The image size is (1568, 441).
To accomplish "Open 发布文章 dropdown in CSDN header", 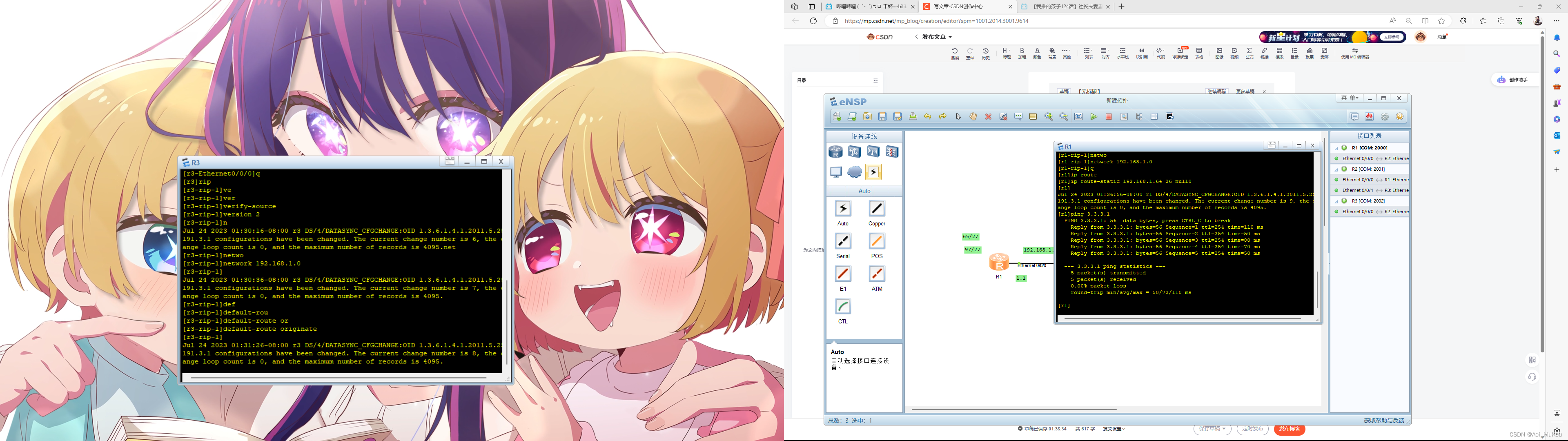I will tap(936, 37).
